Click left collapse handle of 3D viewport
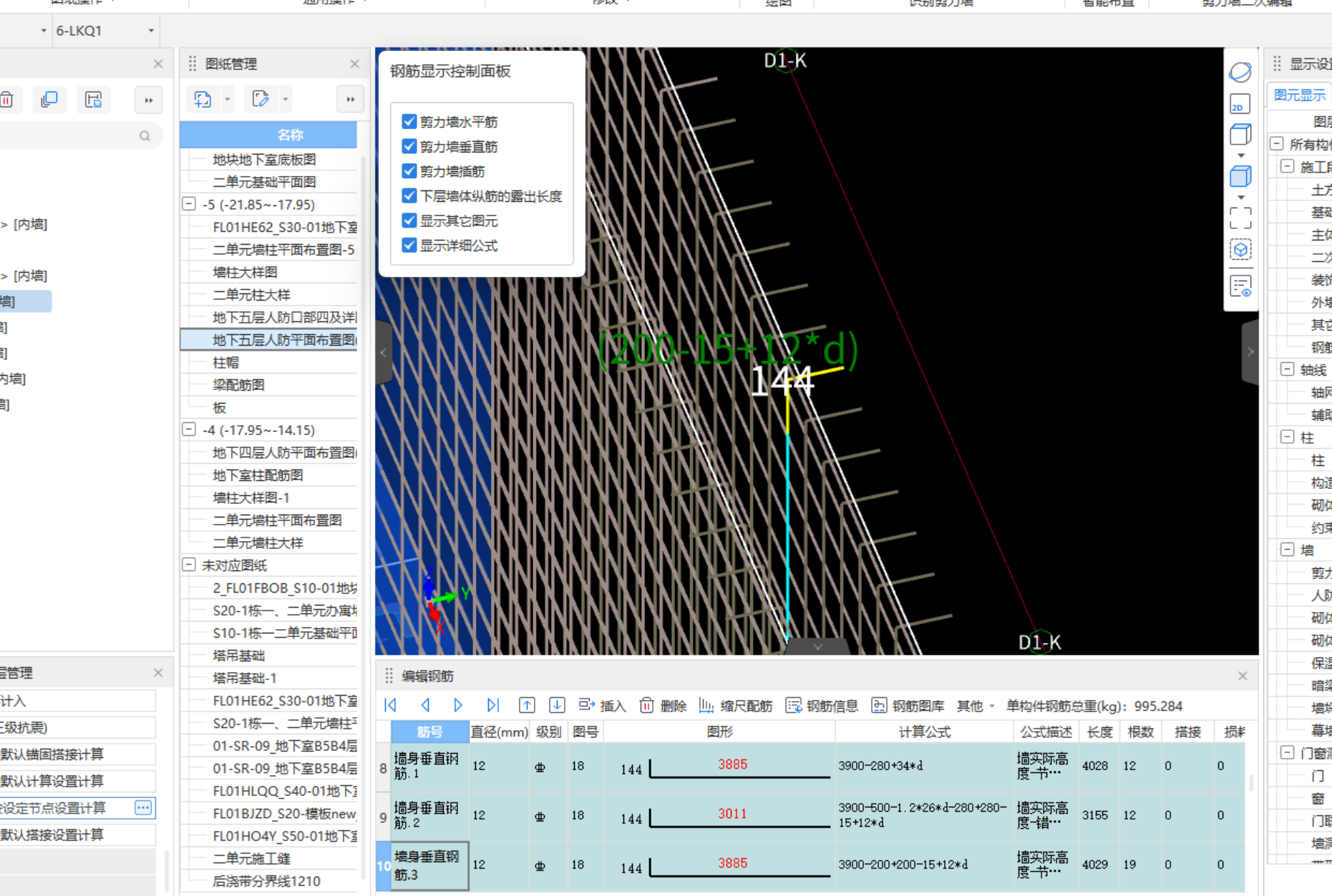This screenshot has height=896, width=1332. (x=384, y=352)
